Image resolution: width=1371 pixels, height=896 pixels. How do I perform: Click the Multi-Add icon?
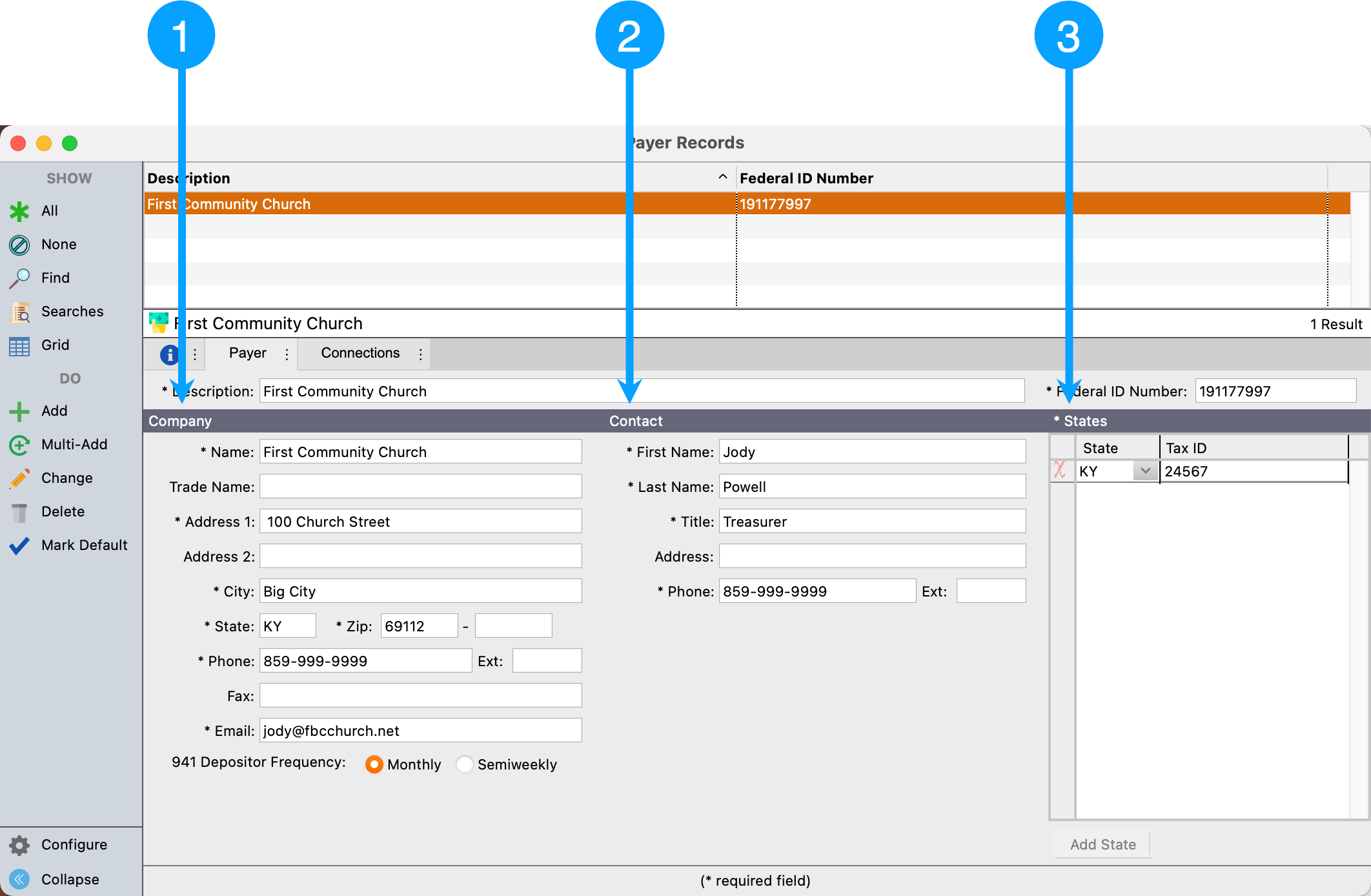(19, 445)
